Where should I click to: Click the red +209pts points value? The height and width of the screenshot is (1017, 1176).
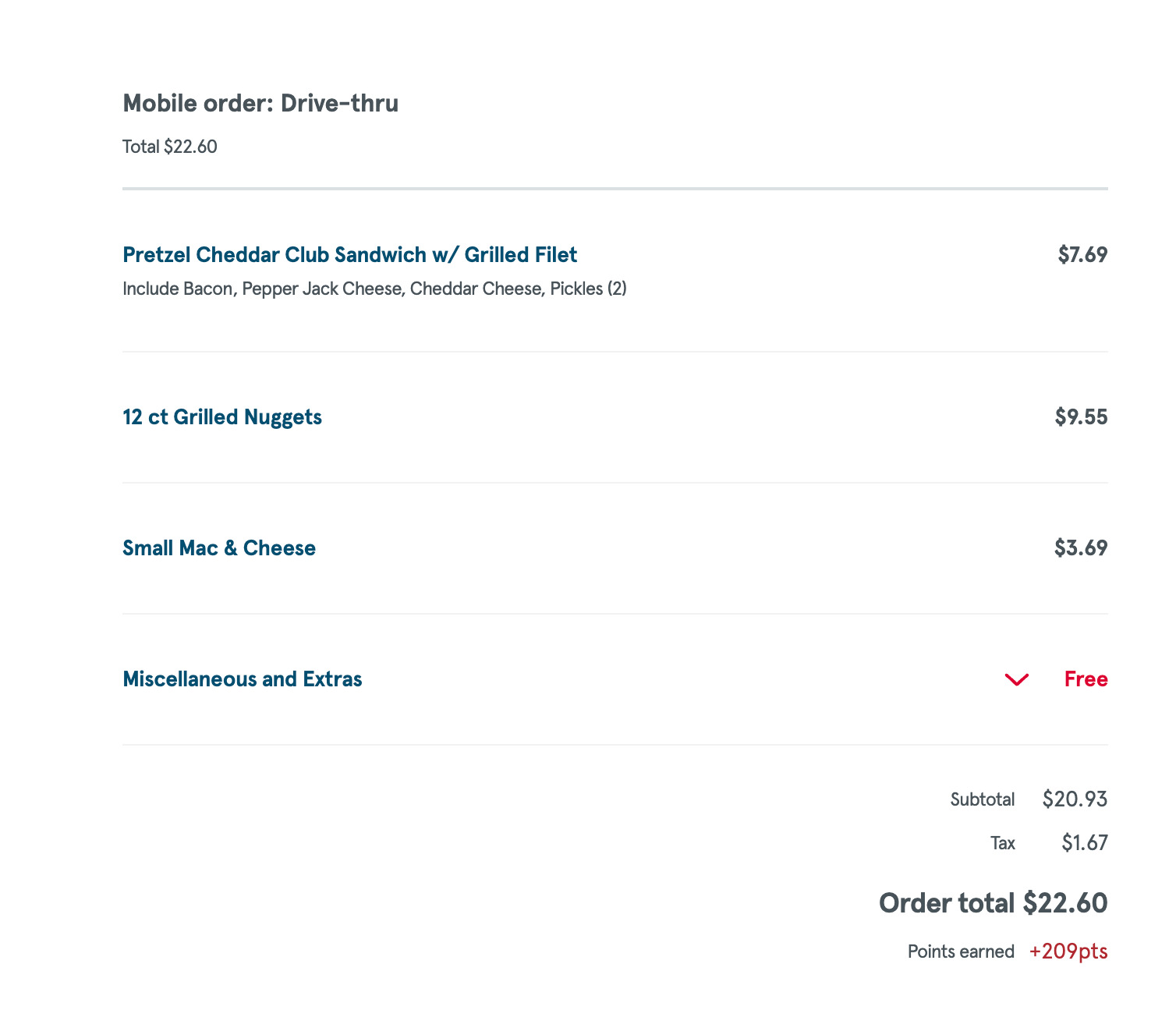[1068, 951]
